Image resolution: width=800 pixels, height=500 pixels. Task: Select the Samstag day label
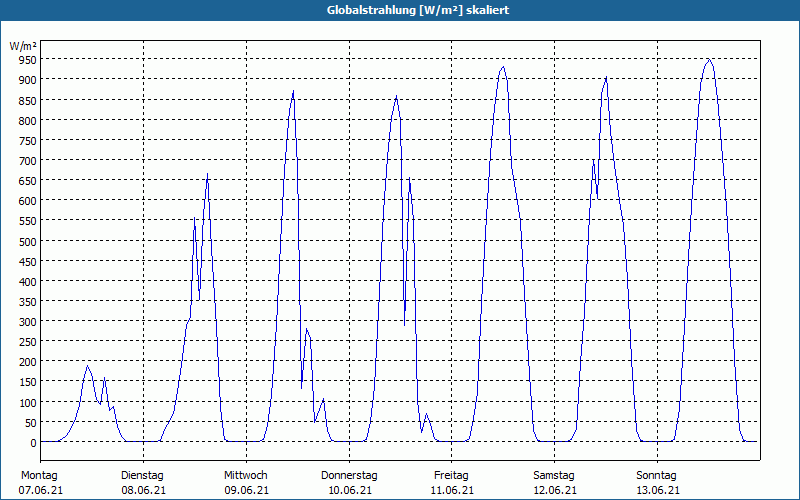tap(554, 476)
